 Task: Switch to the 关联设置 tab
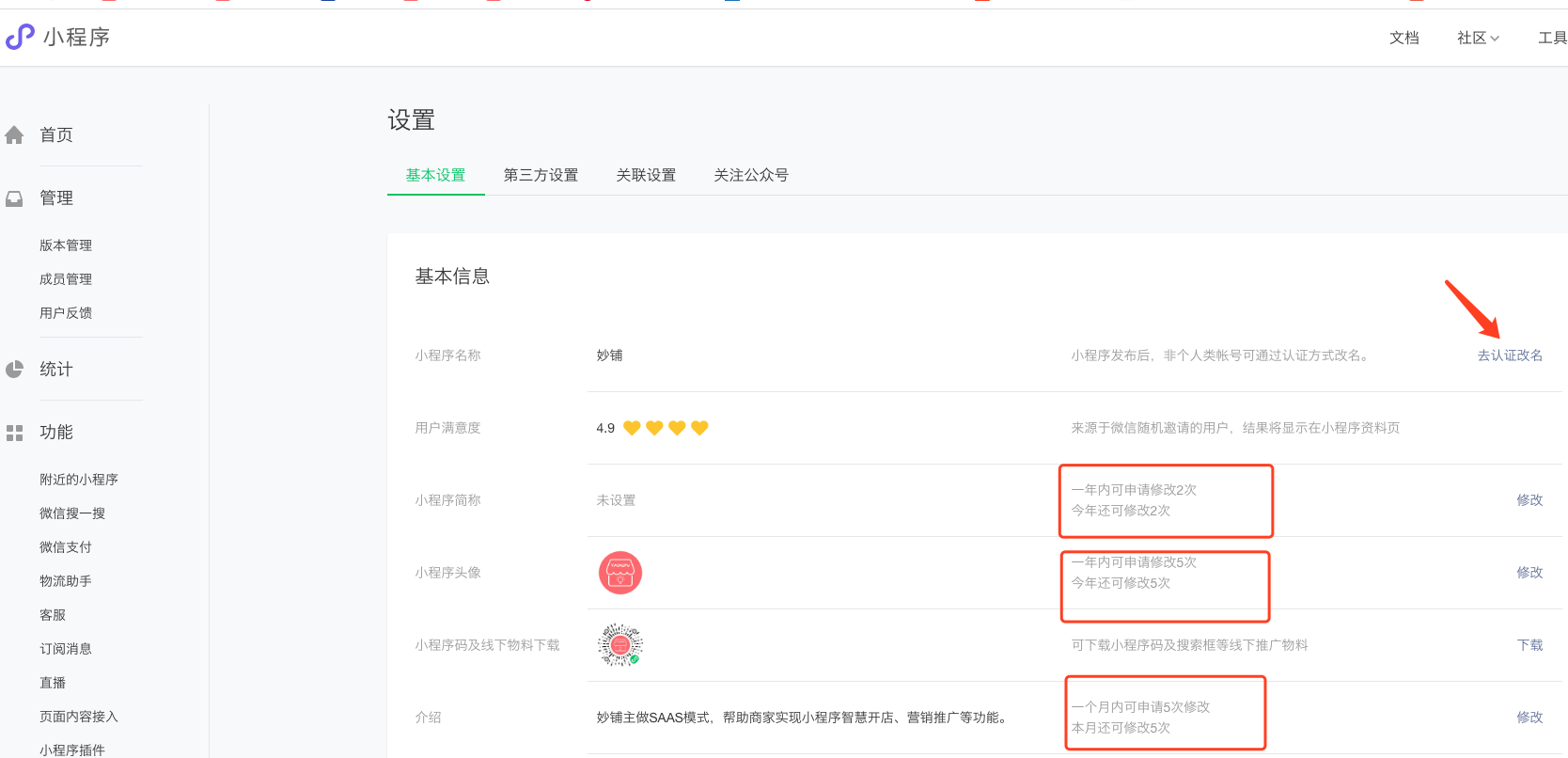(646, 175)
